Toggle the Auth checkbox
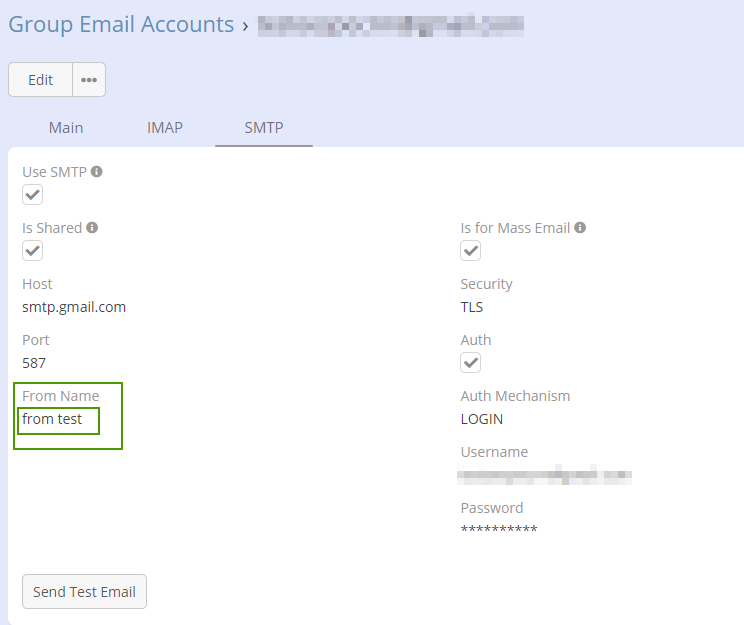The height and width of the screenshot is (625, 744). 471,362
